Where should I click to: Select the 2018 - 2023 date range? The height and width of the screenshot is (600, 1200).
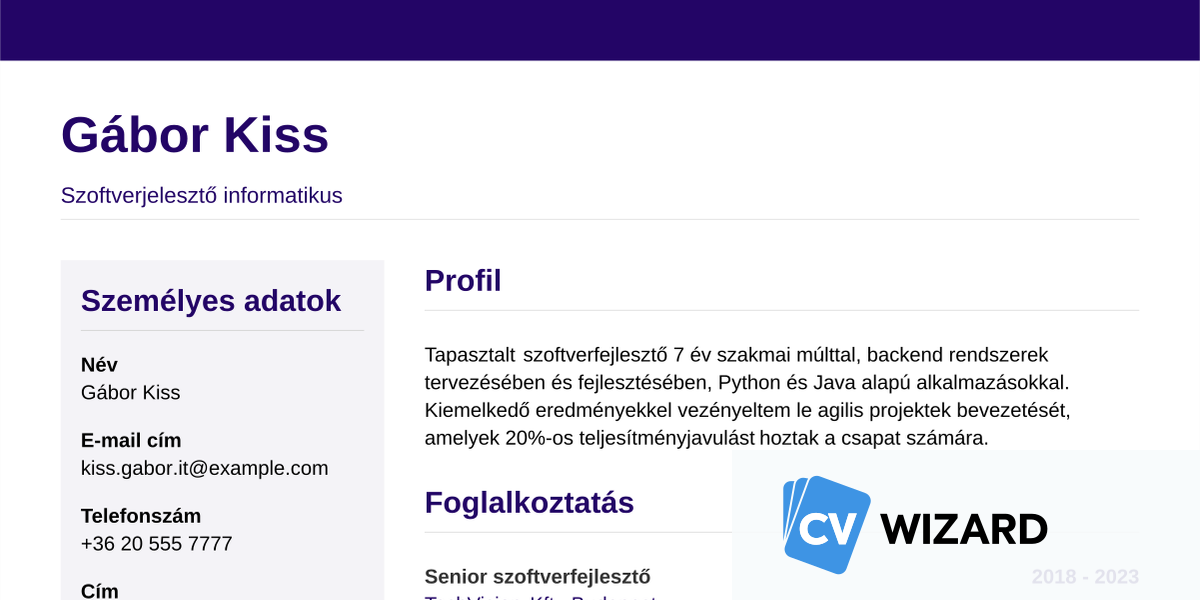1085,576
